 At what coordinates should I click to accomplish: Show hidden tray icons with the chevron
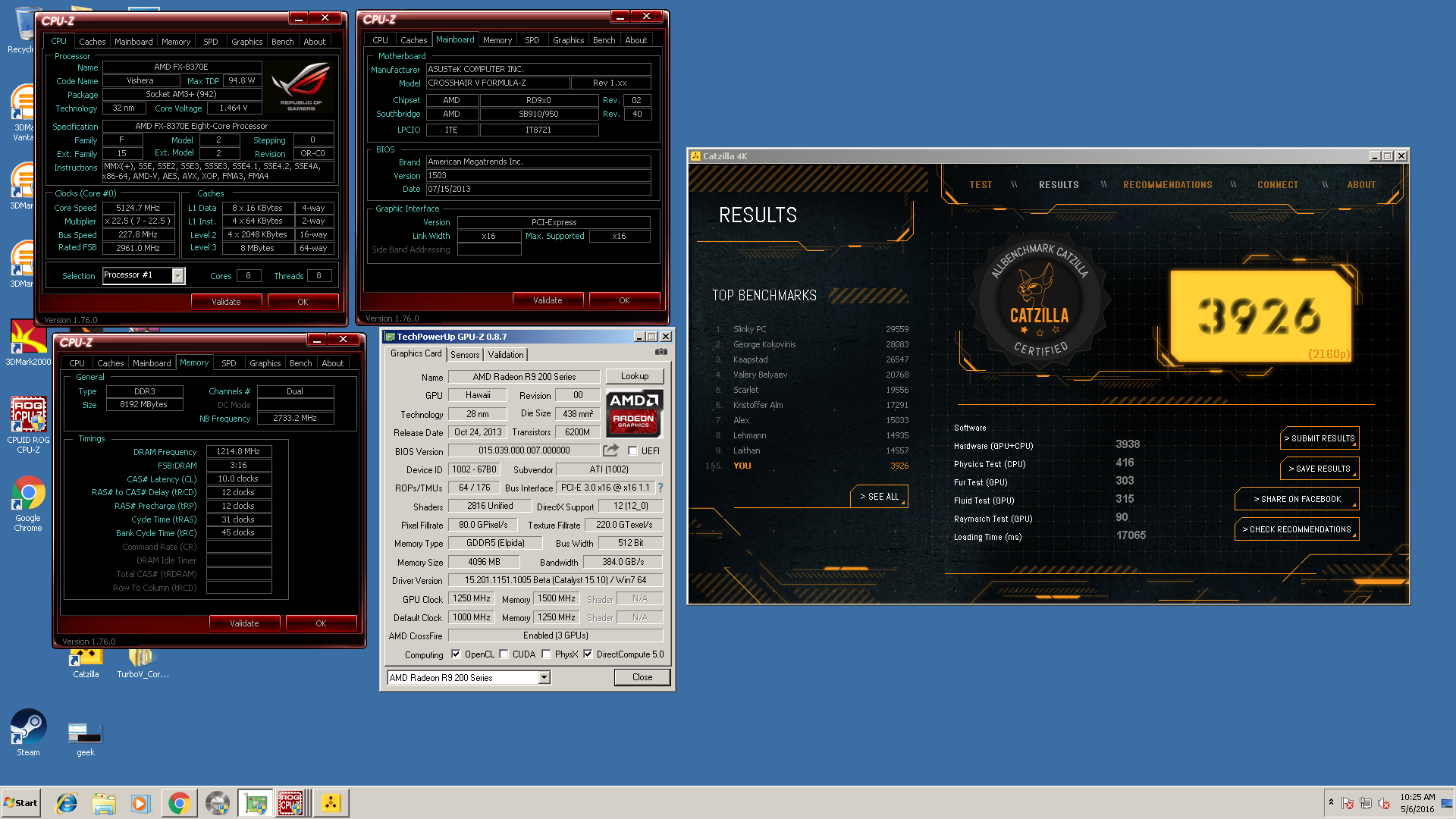point(1331,802)
